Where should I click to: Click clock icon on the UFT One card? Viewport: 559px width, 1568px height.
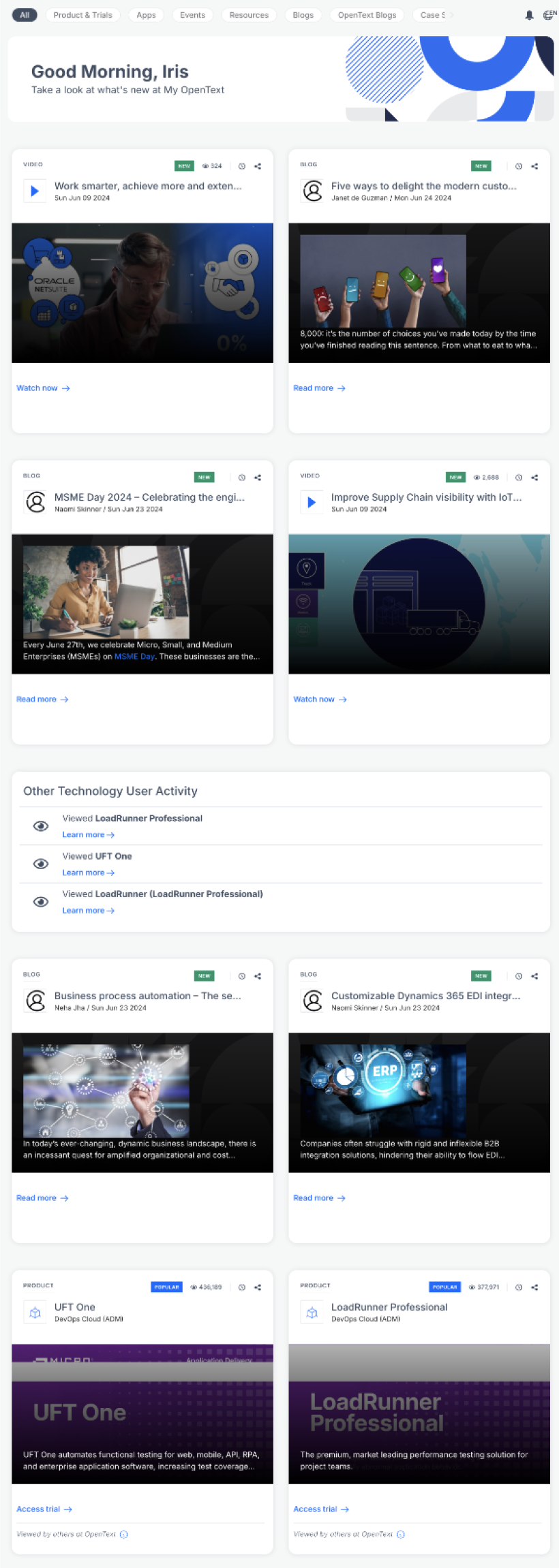pos(242,1287)
